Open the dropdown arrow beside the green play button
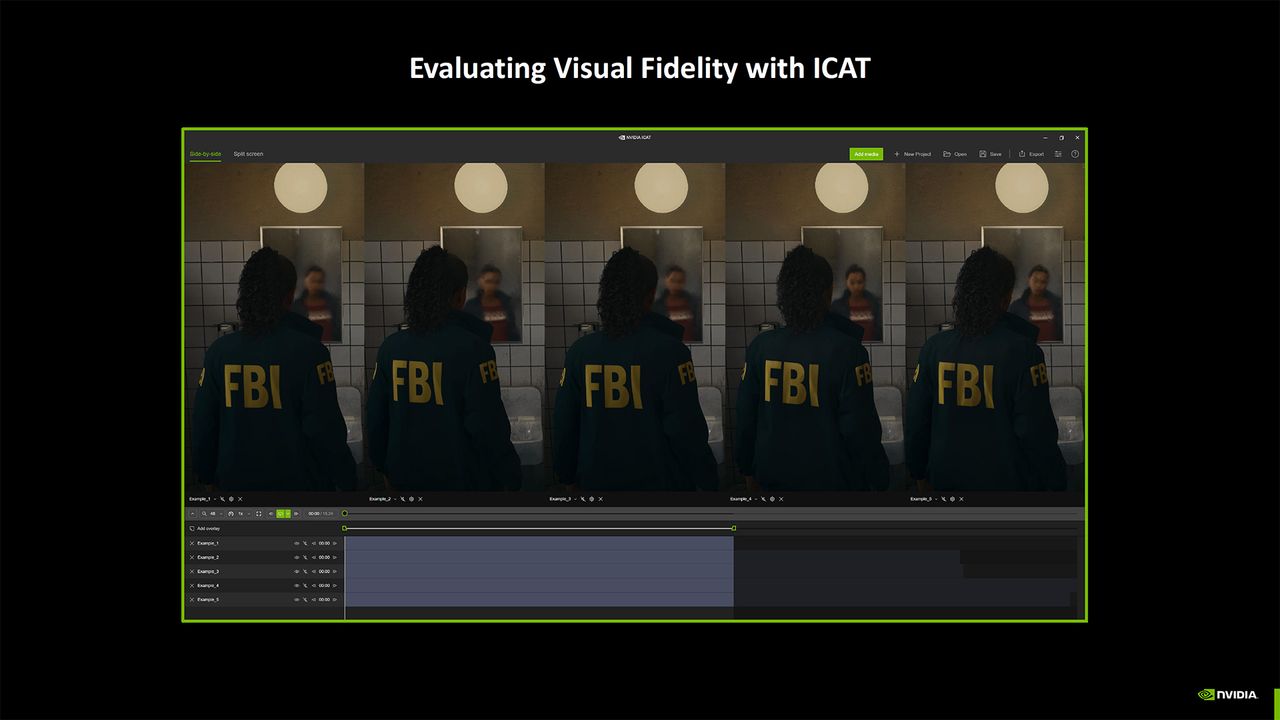This screenshot has width=1280, height=720. [288, 513]
